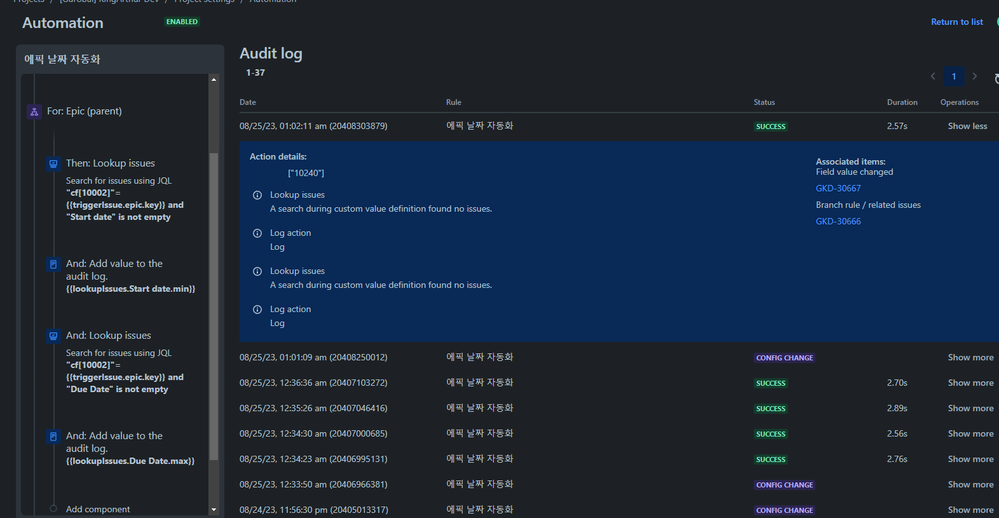Open the And: Lookup issues component icon
Viewport: 999px width, 518px height.
(x=54, y=336)
